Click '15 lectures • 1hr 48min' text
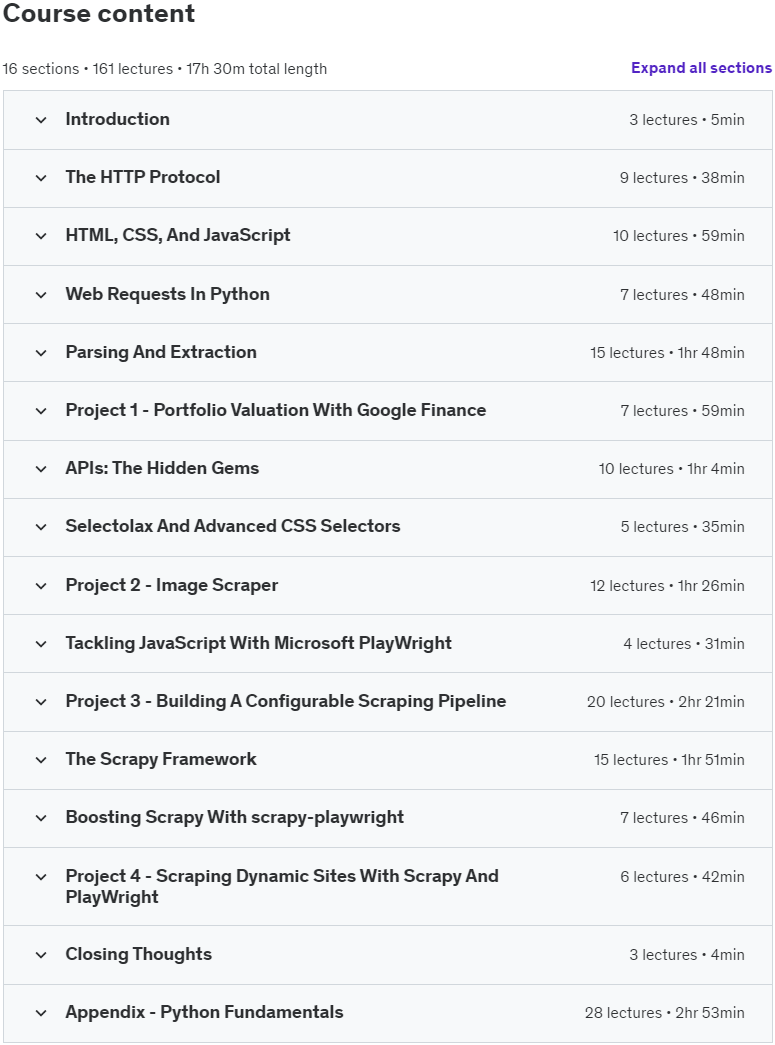Image resolution: width=775 pixels, height=1045 pixels. [667, 353]
